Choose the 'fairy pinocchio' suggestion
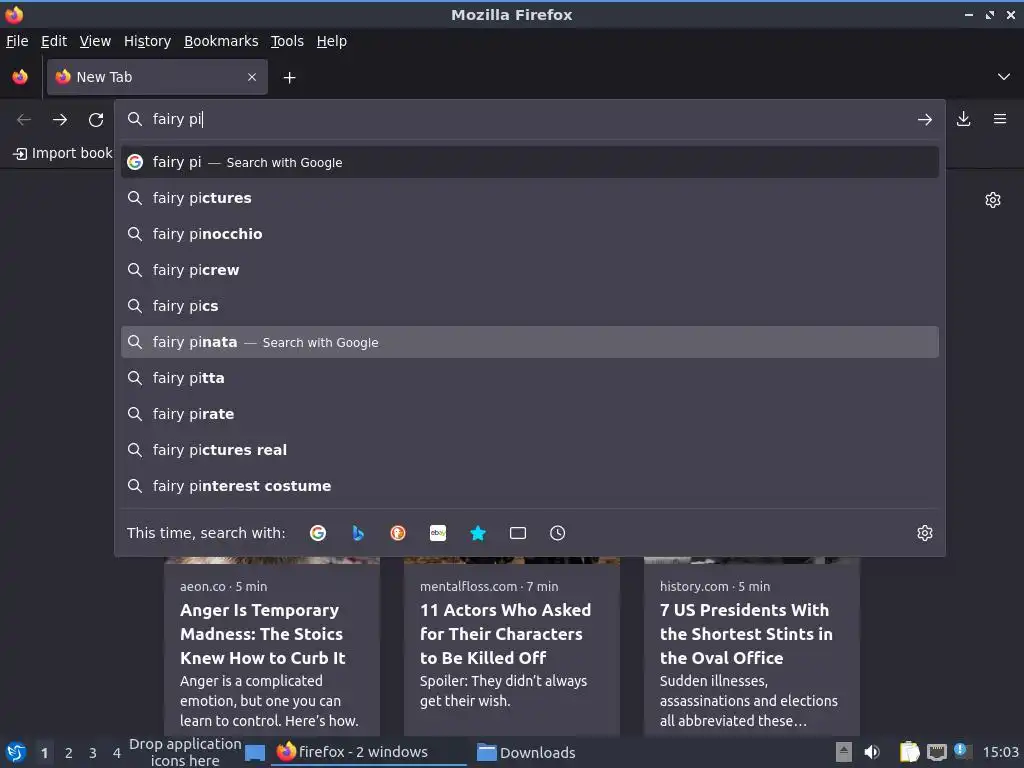The height and width of the screenshot is (768, 1024). pos(530,234)
